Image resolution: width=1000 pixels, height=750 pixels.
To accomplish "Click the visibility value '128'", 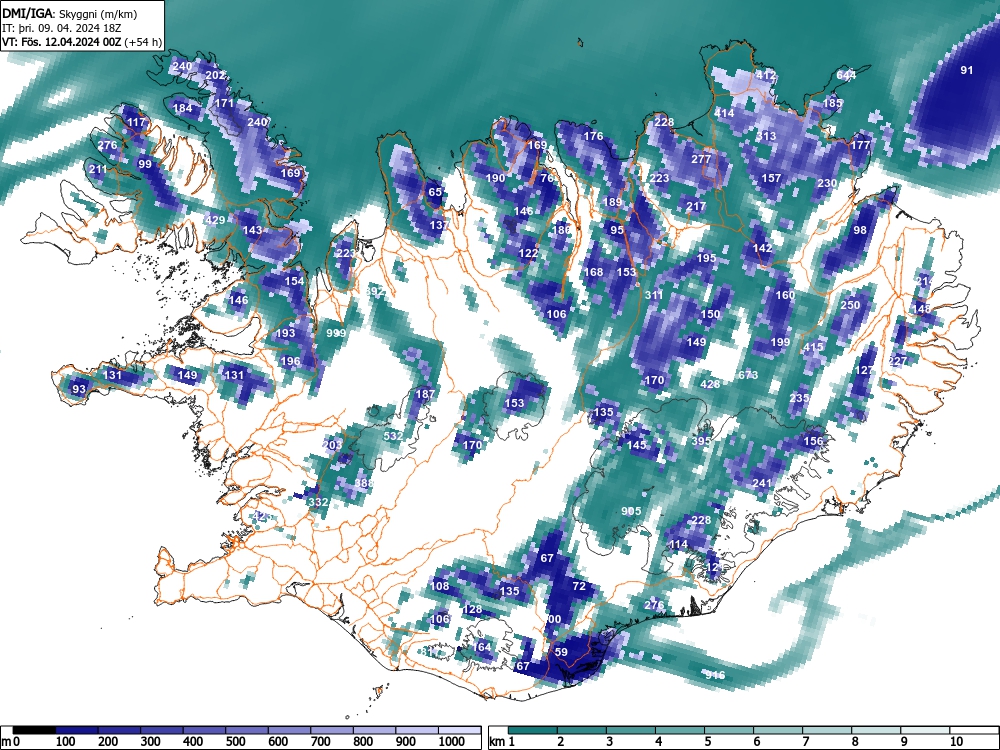I will tap(473, 610).
